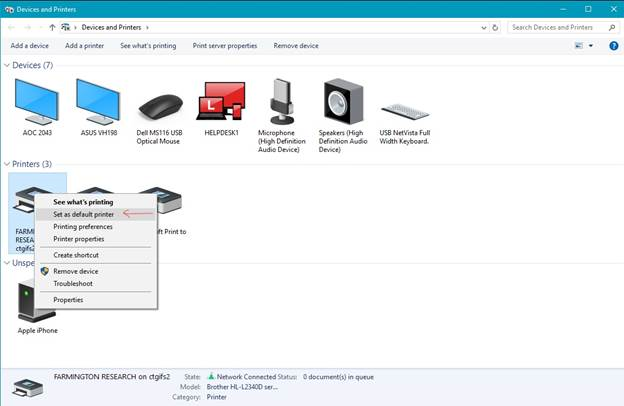
Task: Expand the chevron after Devices and Printers breadcrumb
Action: click(147, 27)
